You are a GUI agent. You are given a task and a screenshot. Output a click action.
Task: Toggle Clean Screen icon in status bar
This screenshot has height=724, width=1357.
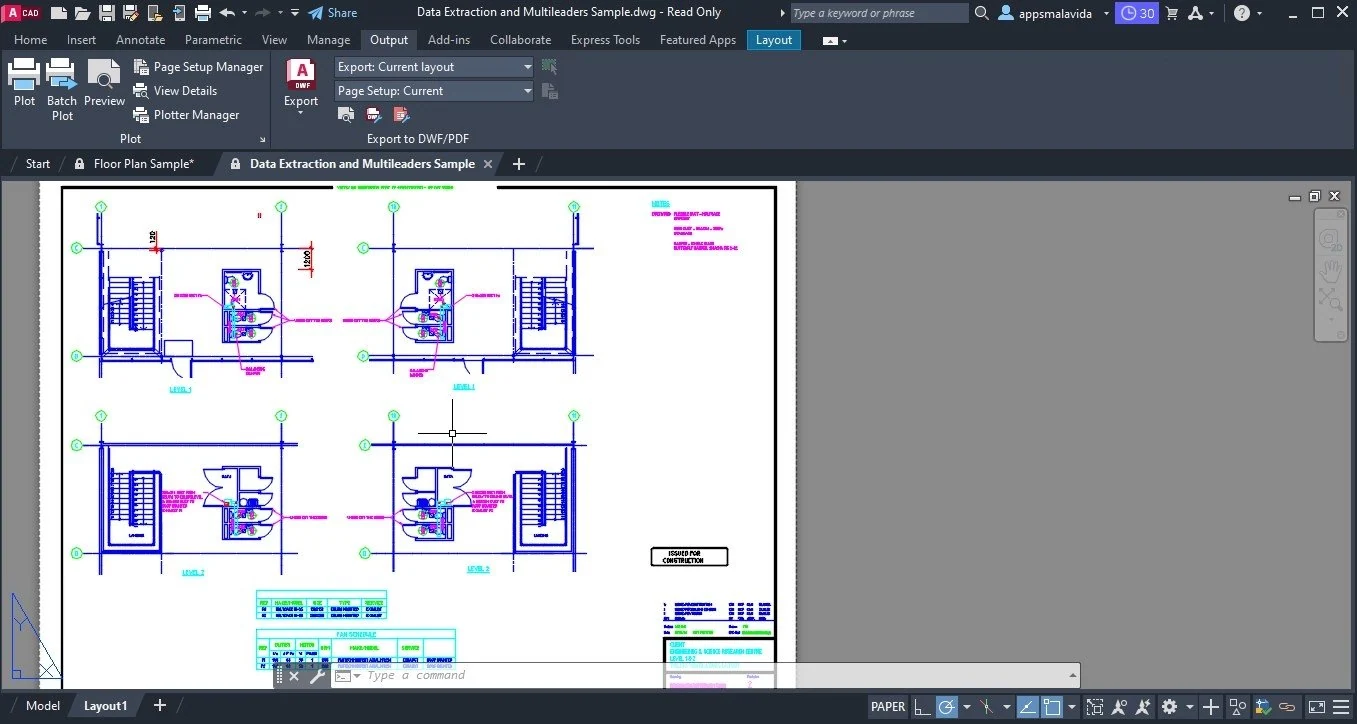pos(1317,707)
